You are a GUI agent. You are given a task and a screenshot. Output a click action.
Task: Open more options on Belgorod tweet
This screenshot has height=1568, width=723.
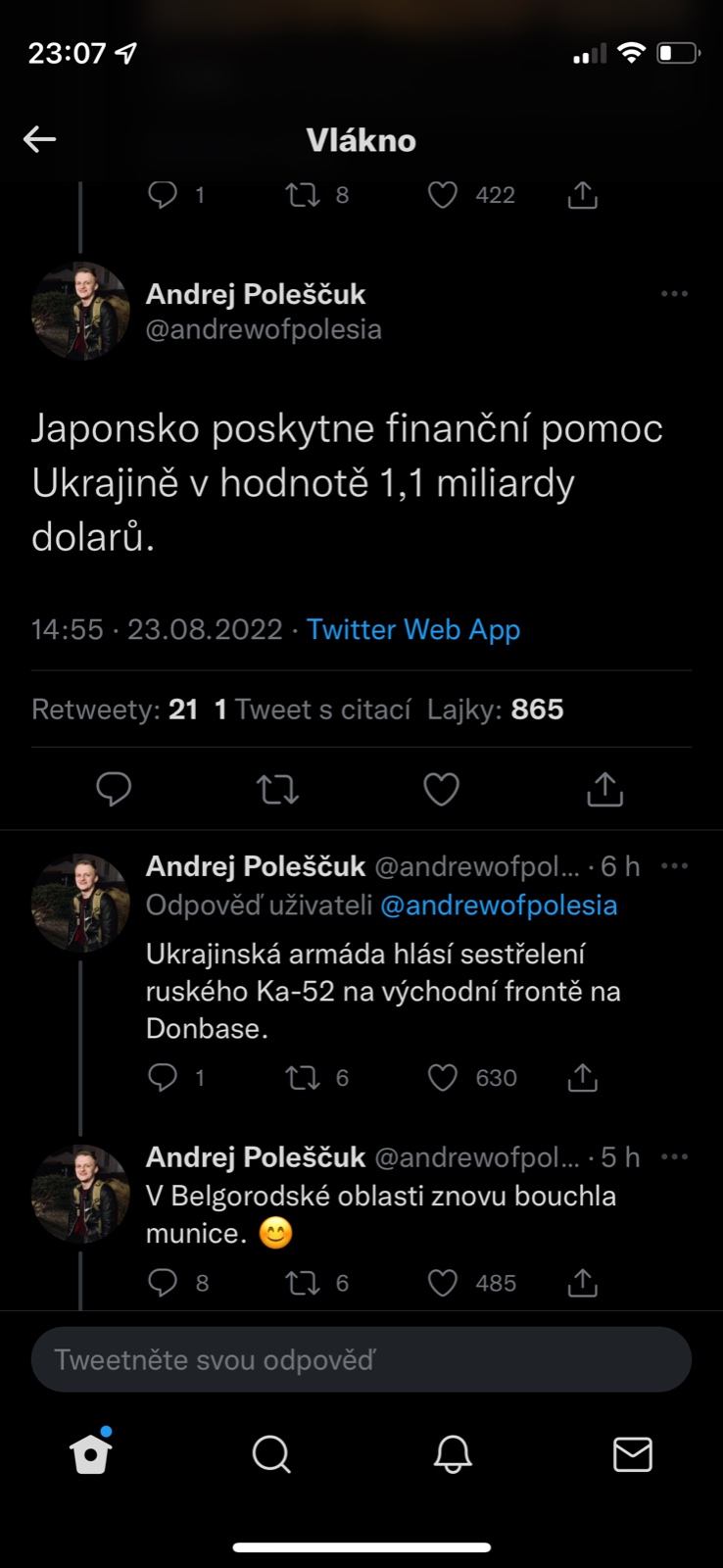674,1157
